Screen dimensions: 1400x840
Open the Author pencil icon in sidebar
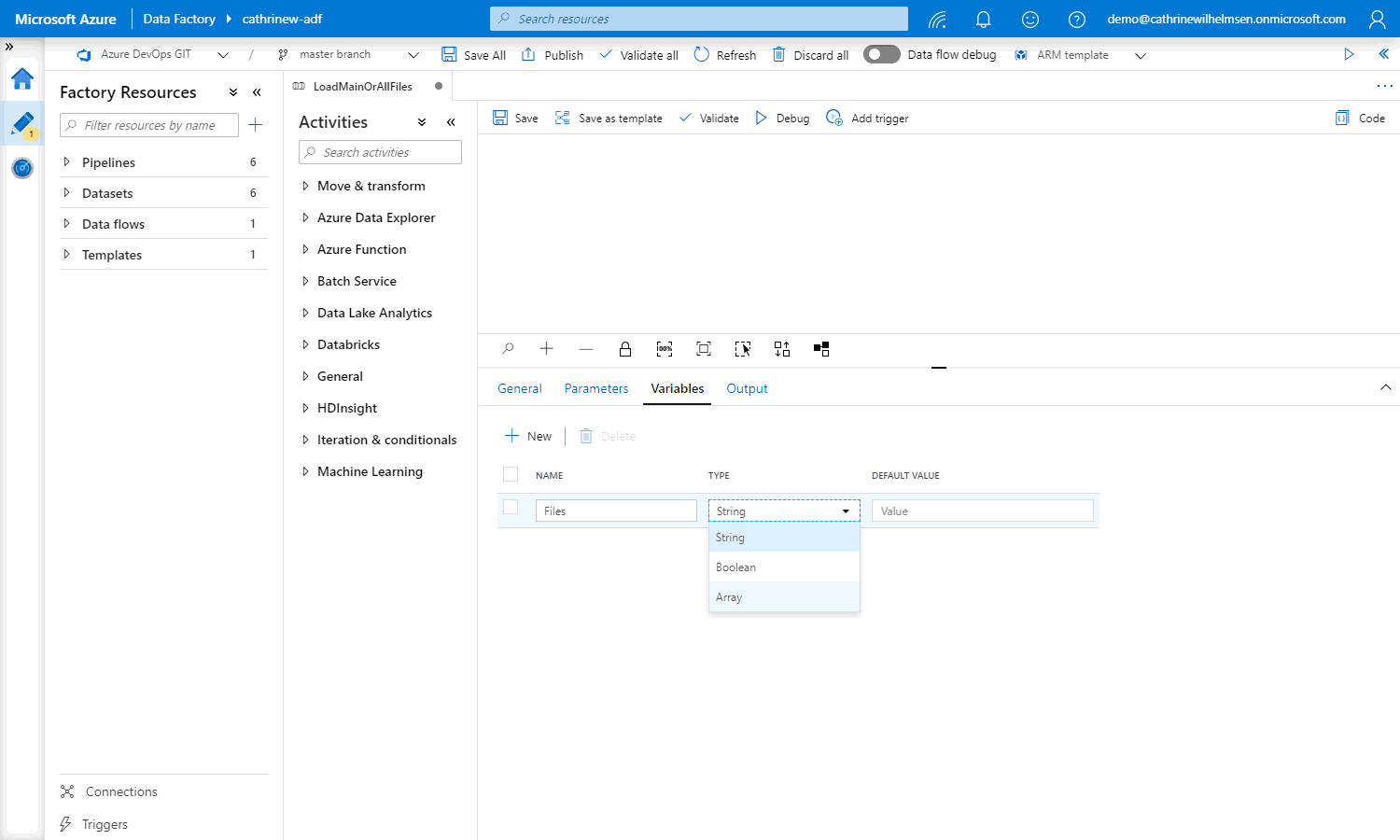coord(22,123)
